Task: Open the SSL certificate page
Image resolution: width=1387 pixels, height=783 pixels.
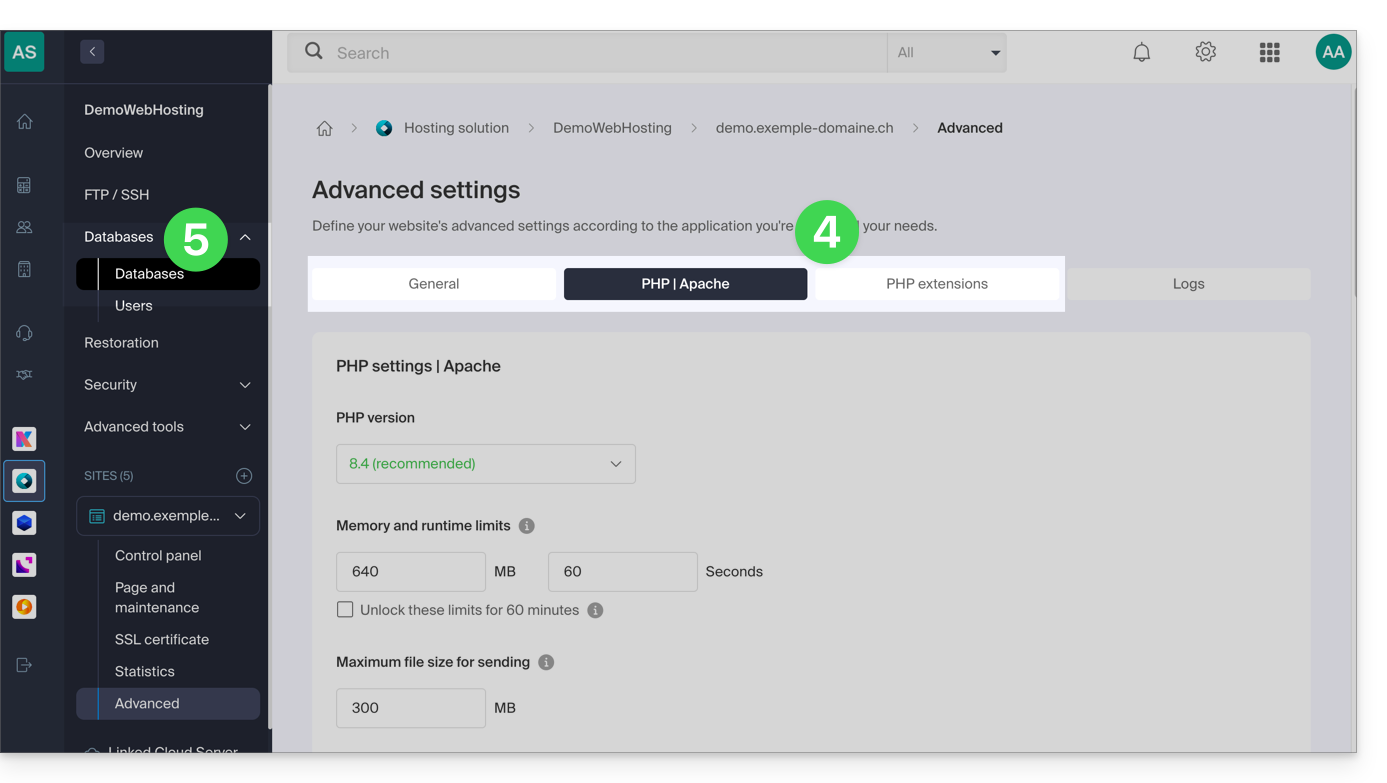Action: tap(162, 640)
